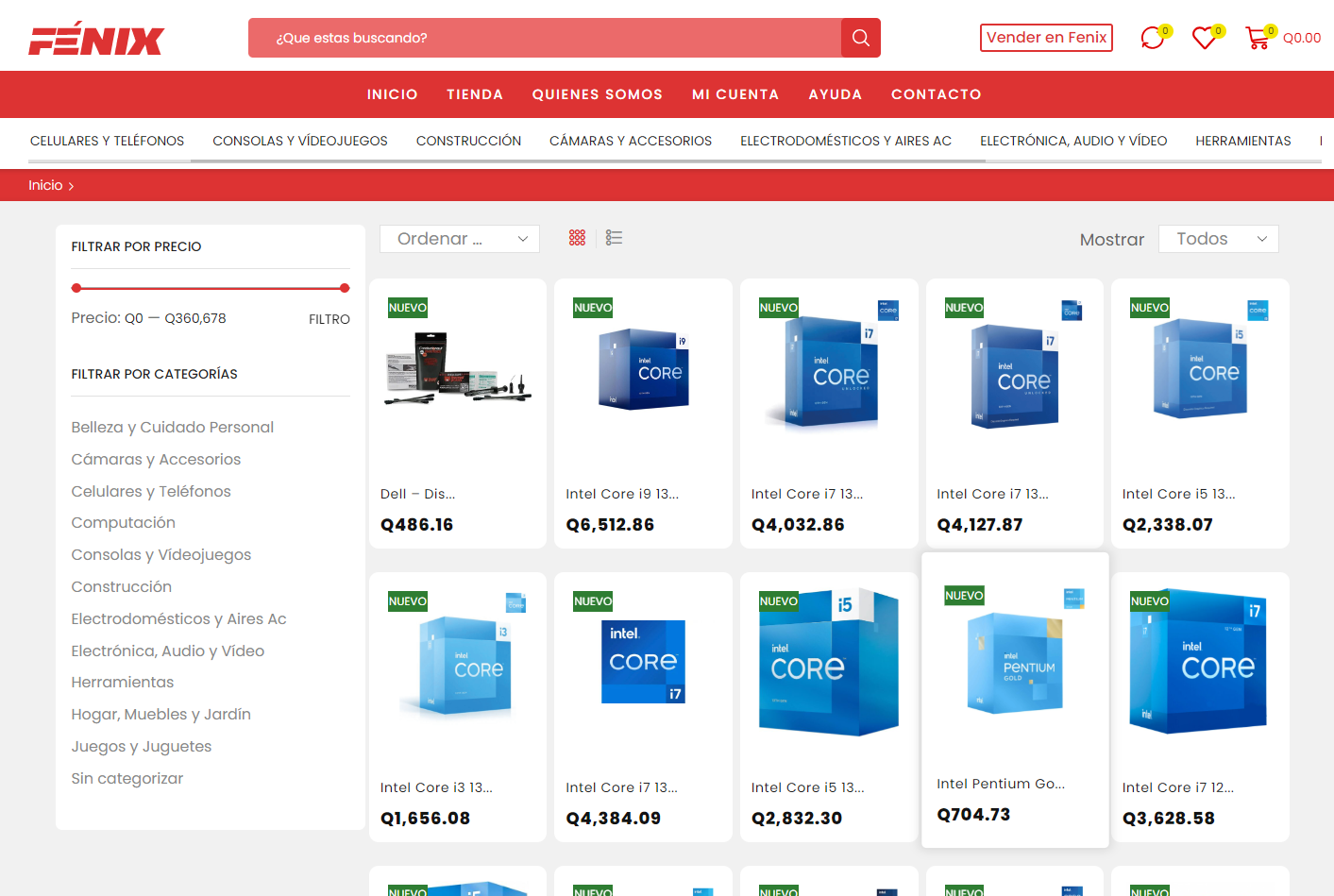Switch to grid view layout
Screen dimensions: 1334x896
pyautogui.click(x=577, y=238)
